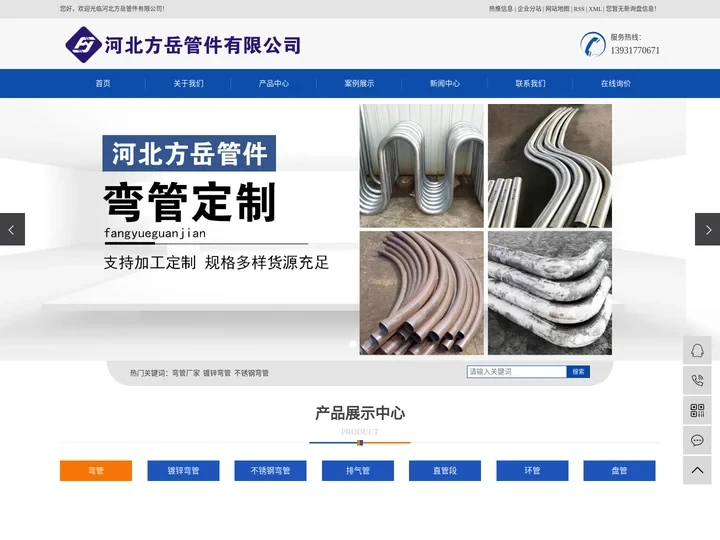
Task: Open the 首页 navigation item
Action: point(103,84)
